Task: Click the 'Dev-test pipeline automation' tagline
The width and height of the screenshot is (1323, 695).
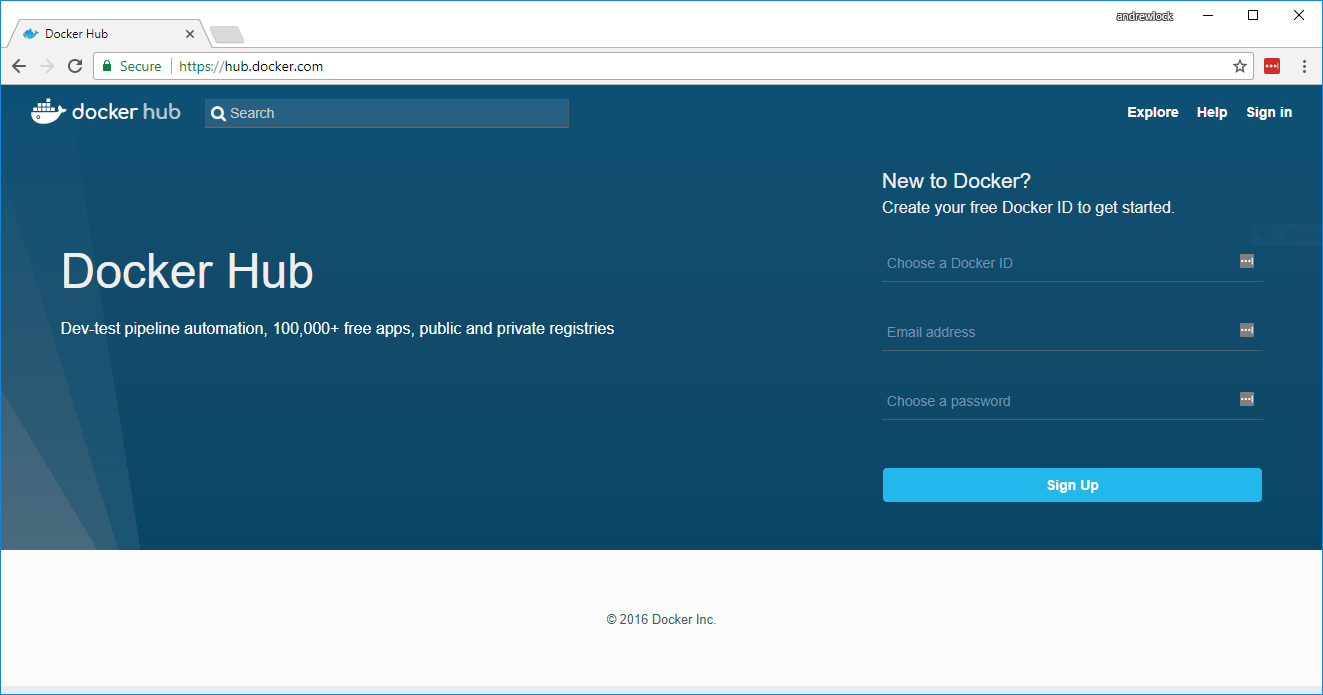Action: [x=337, y=328]
